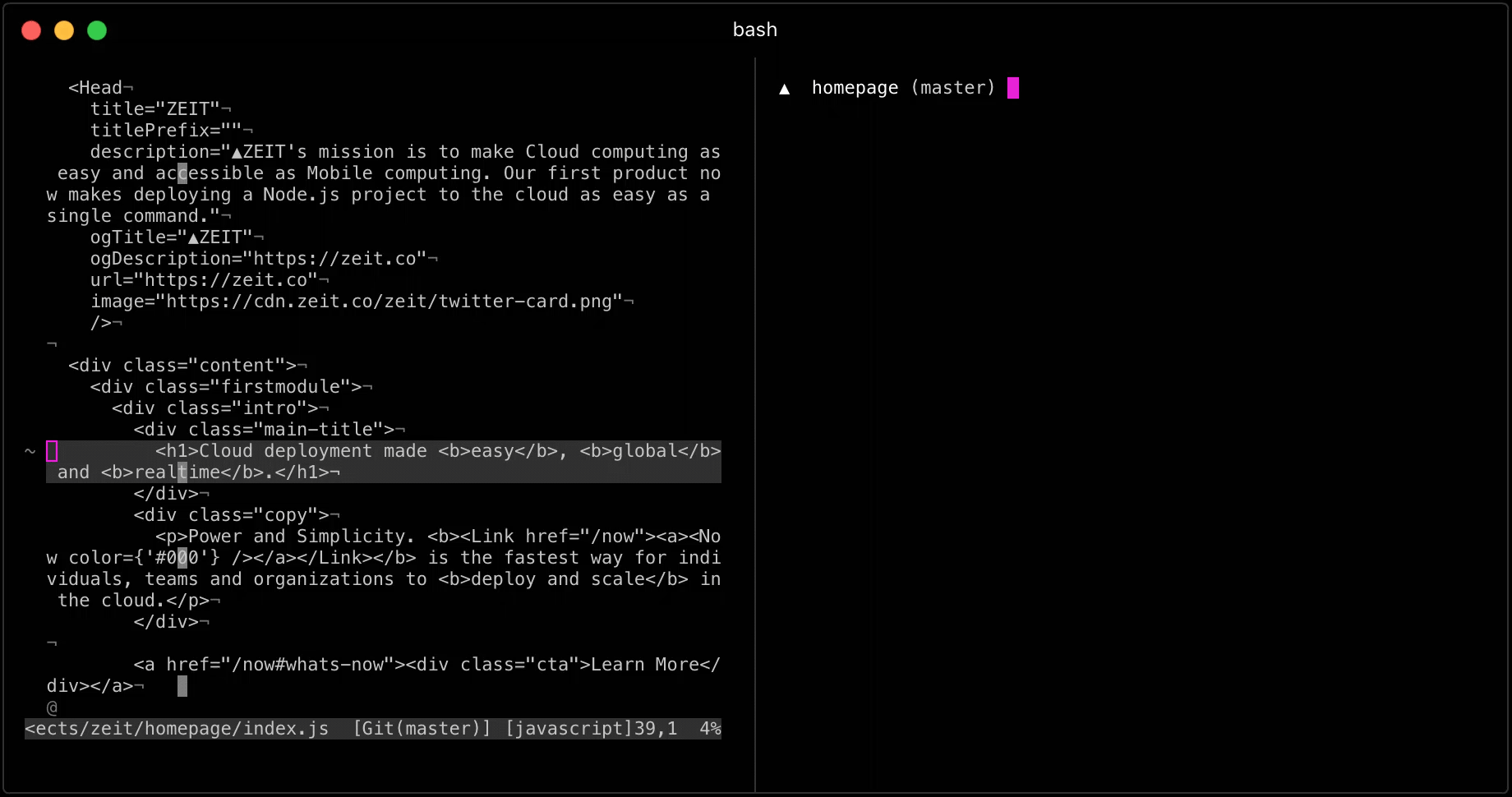Click the green maximize window button
1512x797 pixels.
click(97, 30)
